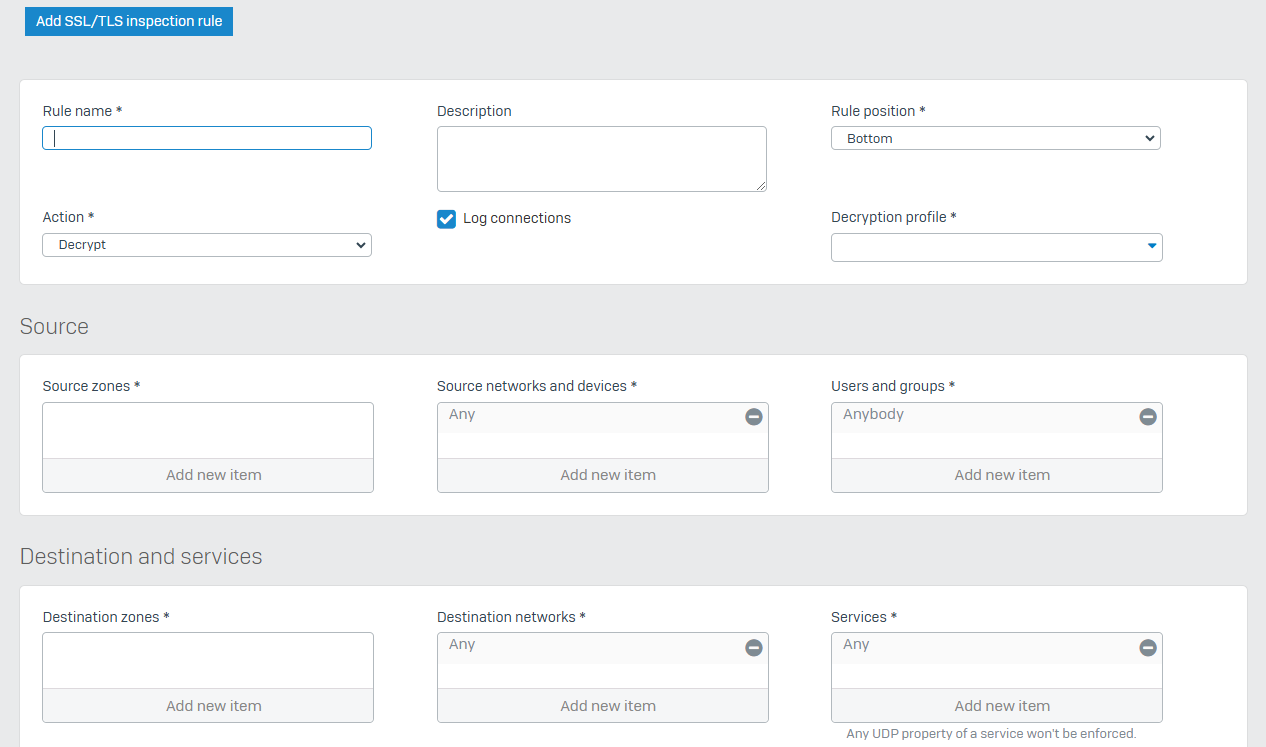This screenshot has width=1266, height=747.
Task: Focus the Rule name text field
Action: click(207, 138)
